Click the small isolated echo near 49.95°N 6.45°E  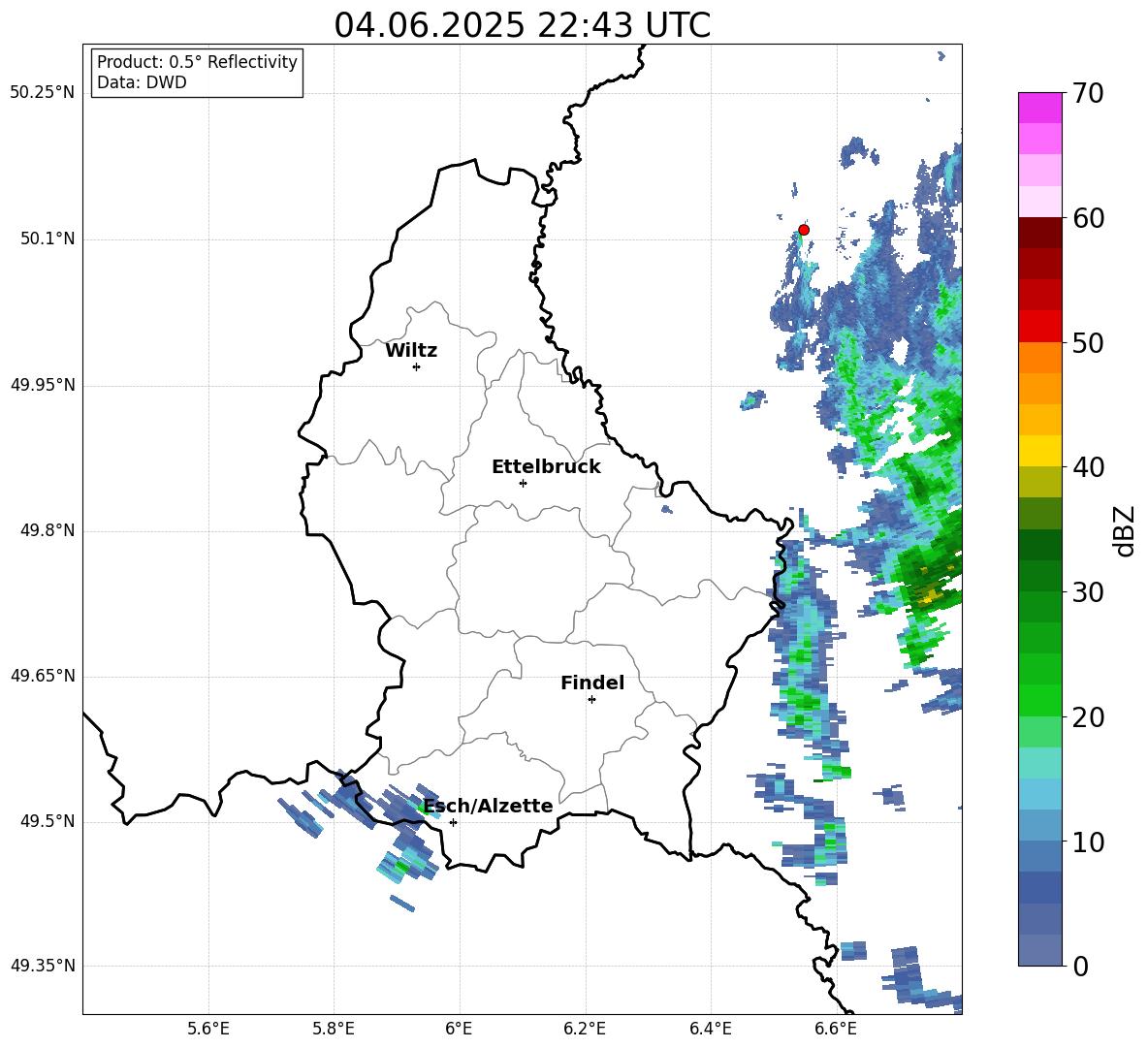coord(753,400)
